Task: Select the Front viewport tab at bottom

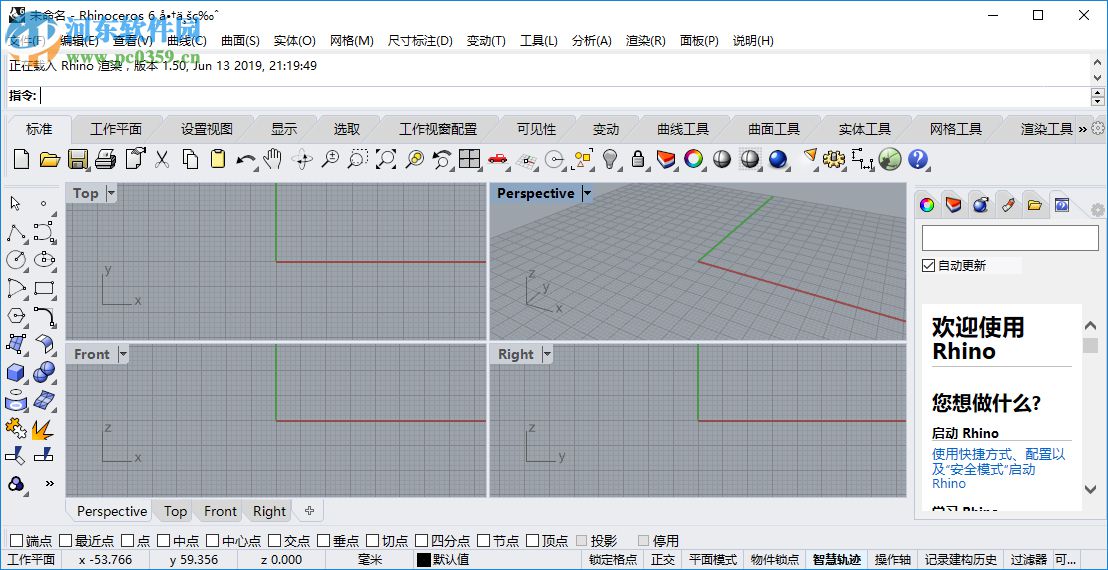Action: (220, 511)
